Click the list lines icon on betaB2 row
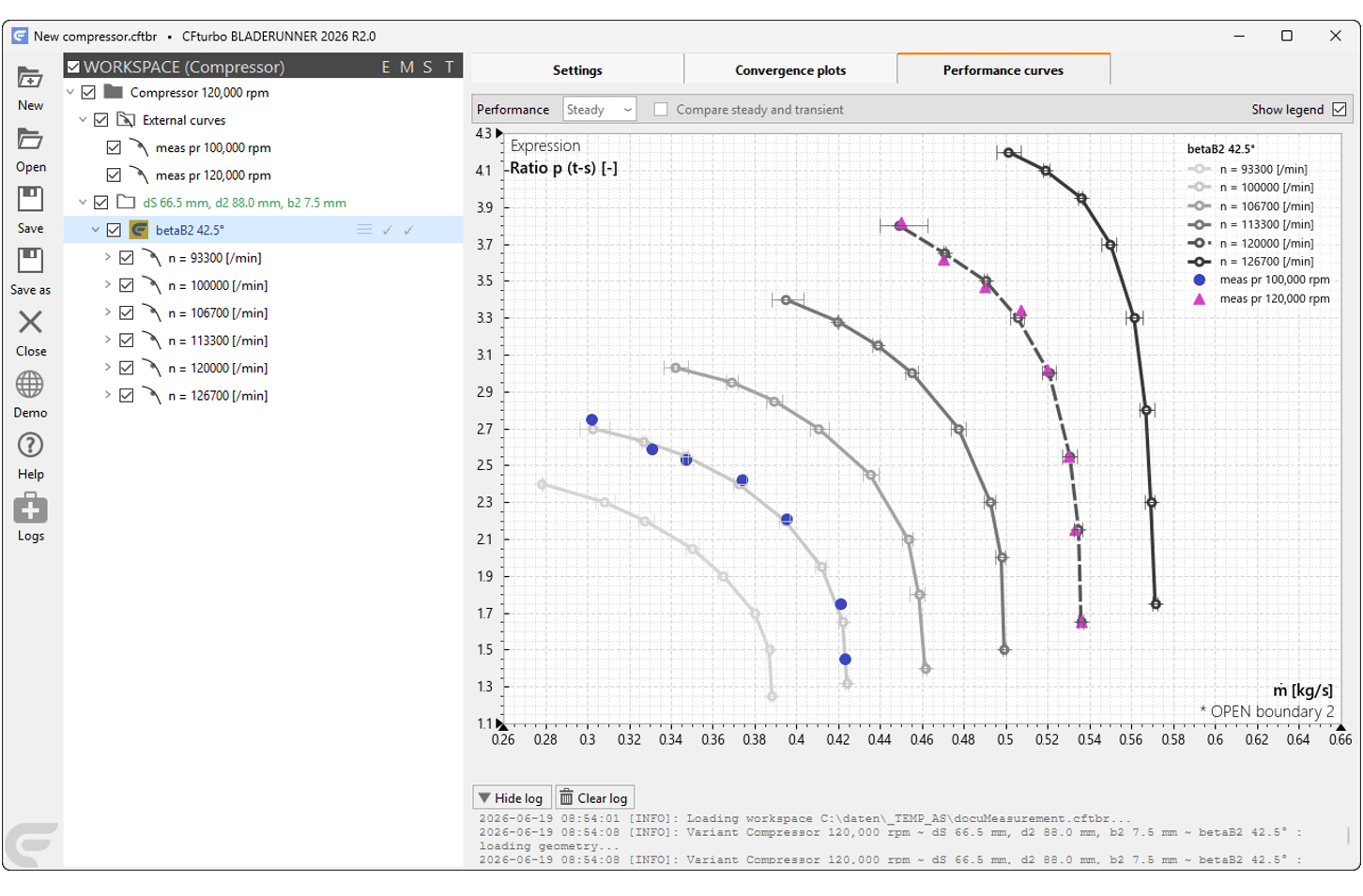1363x896 pixels. pyautogui.click(x=364, y=230)
